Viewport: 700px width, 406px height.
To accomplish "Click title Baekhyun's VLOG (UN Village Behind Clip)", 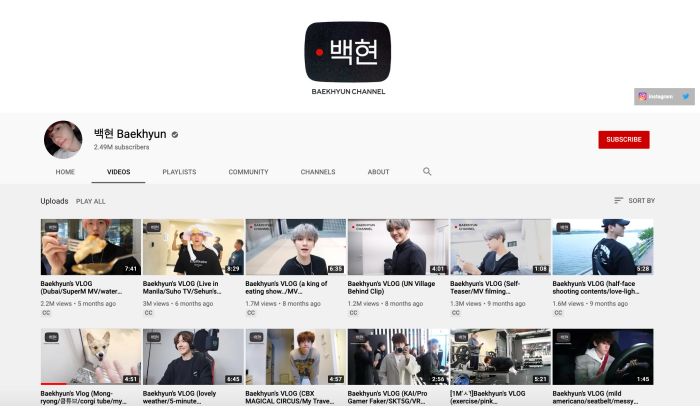I will pyautogui.click(x=391, y=287).
